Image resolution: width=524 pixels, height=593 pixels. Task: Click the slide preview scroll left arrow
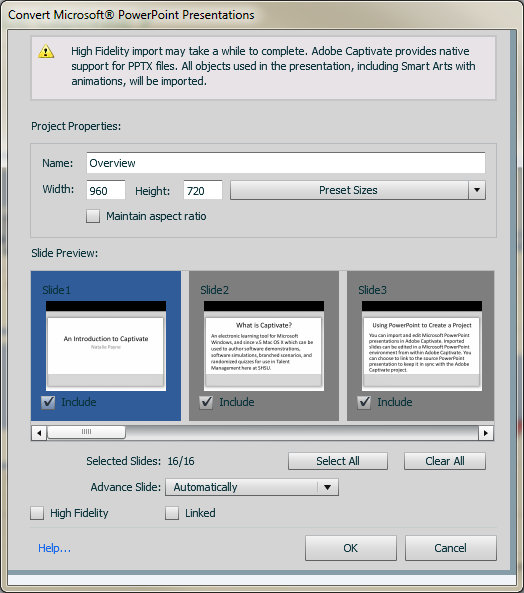pos(39,433)
